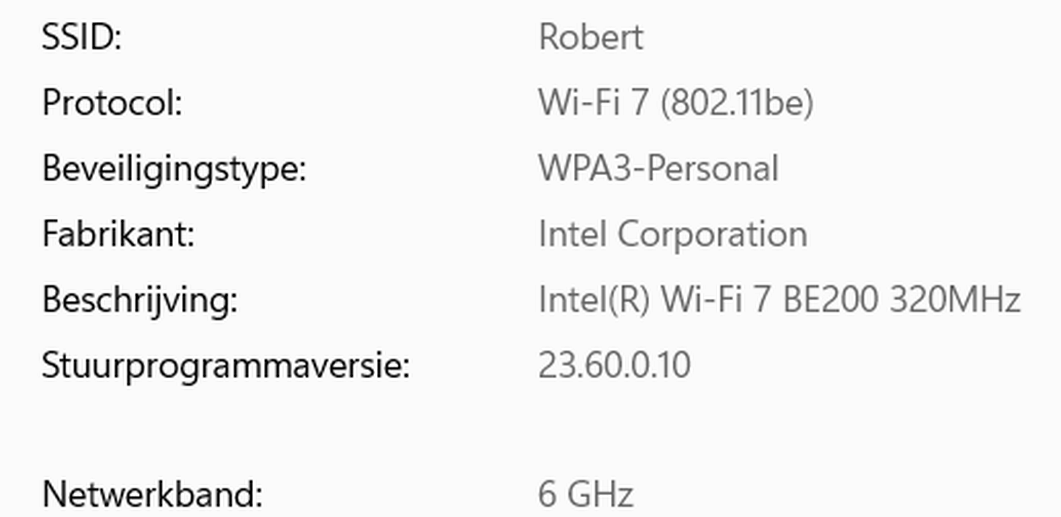Select the WPA3-Personal security value

[658, 168]
